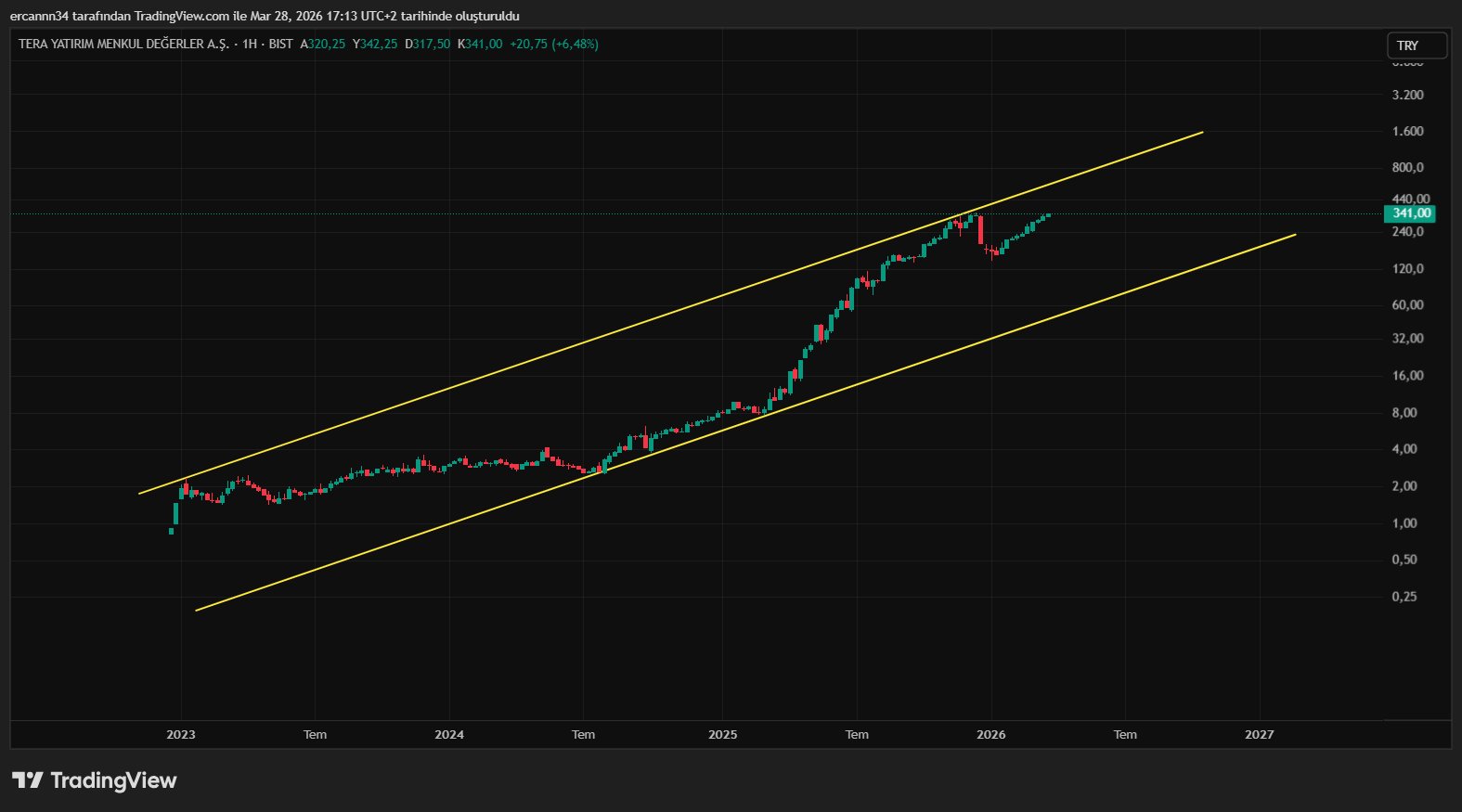Select the high value Y342,25
1462x812 pixels.
pyautogui.click(x=375, y=44)
